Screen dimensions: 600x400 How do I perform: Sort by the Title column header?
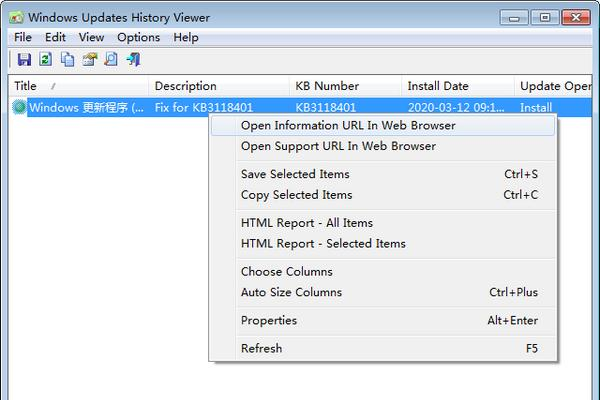click(78, 86)
